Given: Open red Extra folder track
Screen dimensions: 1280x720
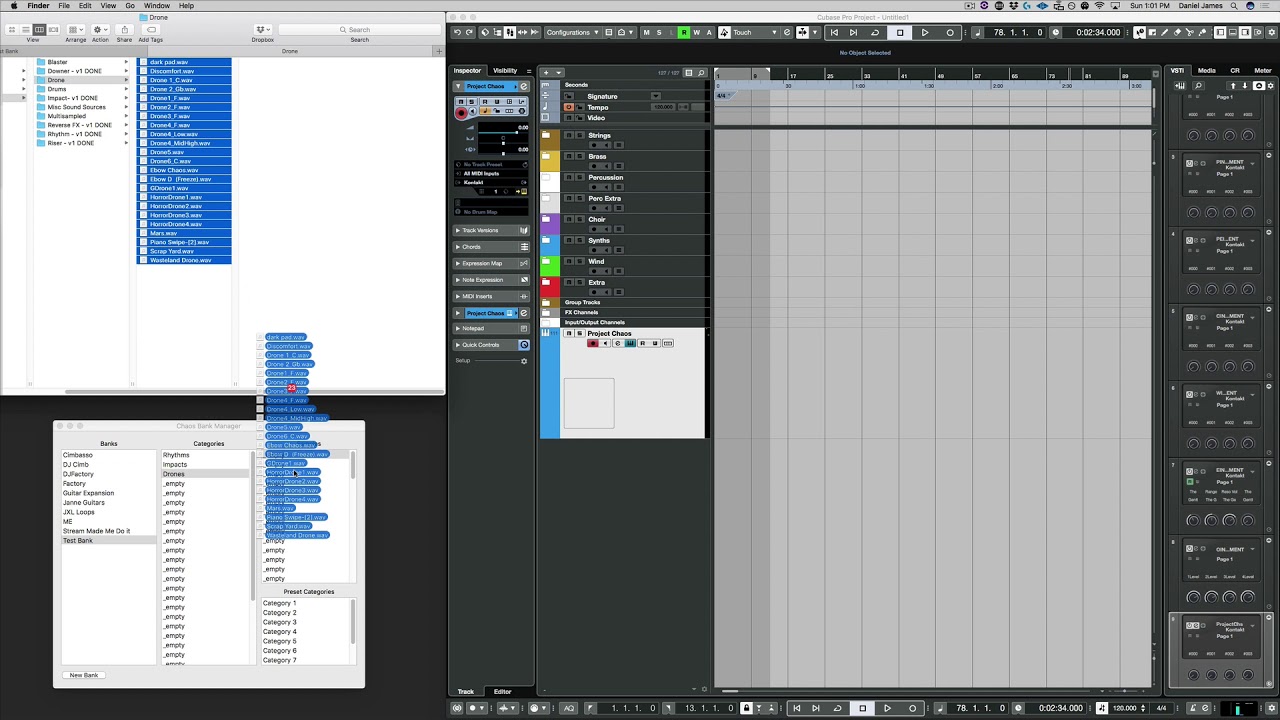Looking at the screenshot, I should [546, 282].
